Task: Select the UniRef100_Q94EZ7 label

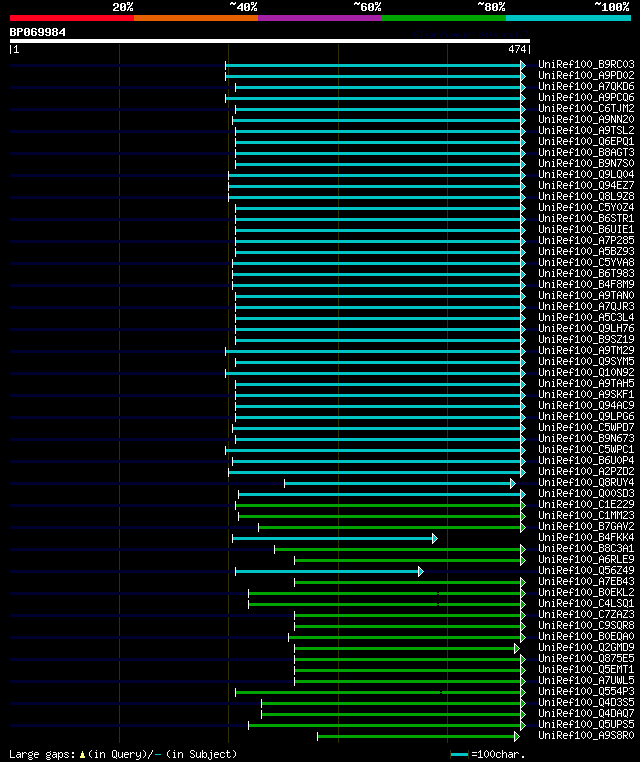Action: (586, 185)
